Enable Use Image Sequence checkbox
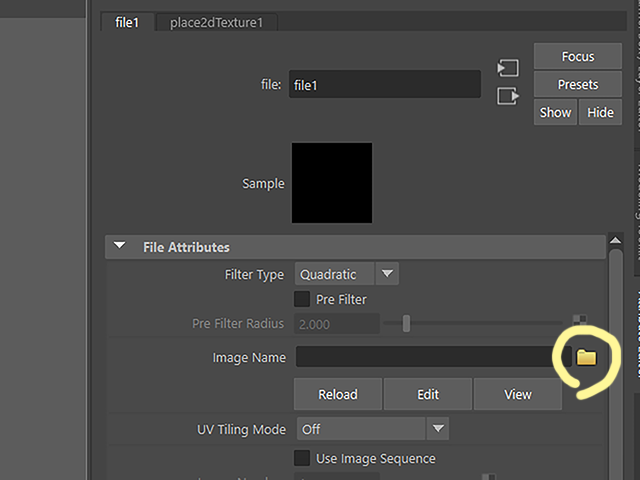Screen dimensions: 640x480 (x=302, y=458)
